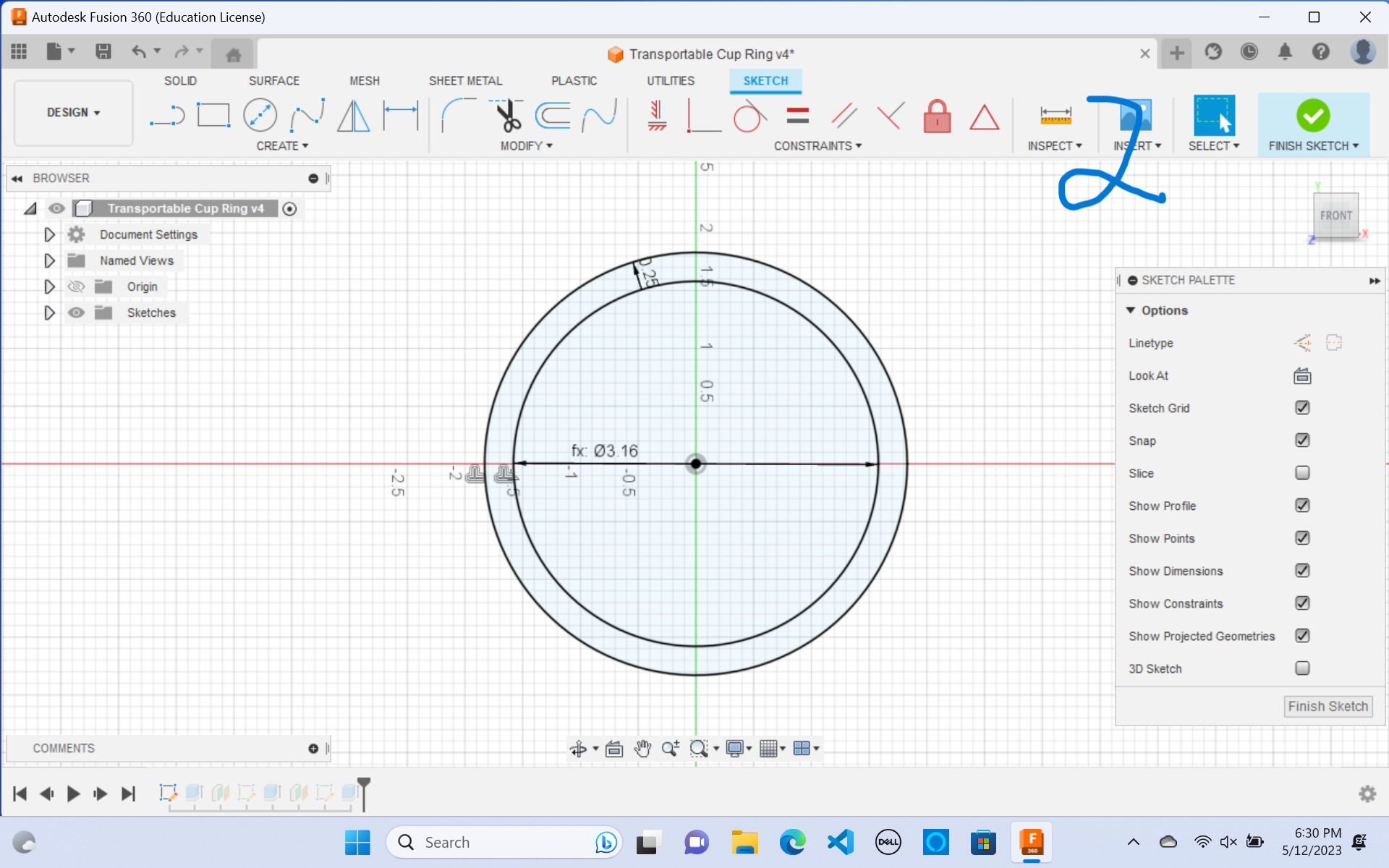Click the Look At icon in Sketch Palette
Image resolution: width=1389 pixels, height=868 pixels.
tap(1301, 375)
